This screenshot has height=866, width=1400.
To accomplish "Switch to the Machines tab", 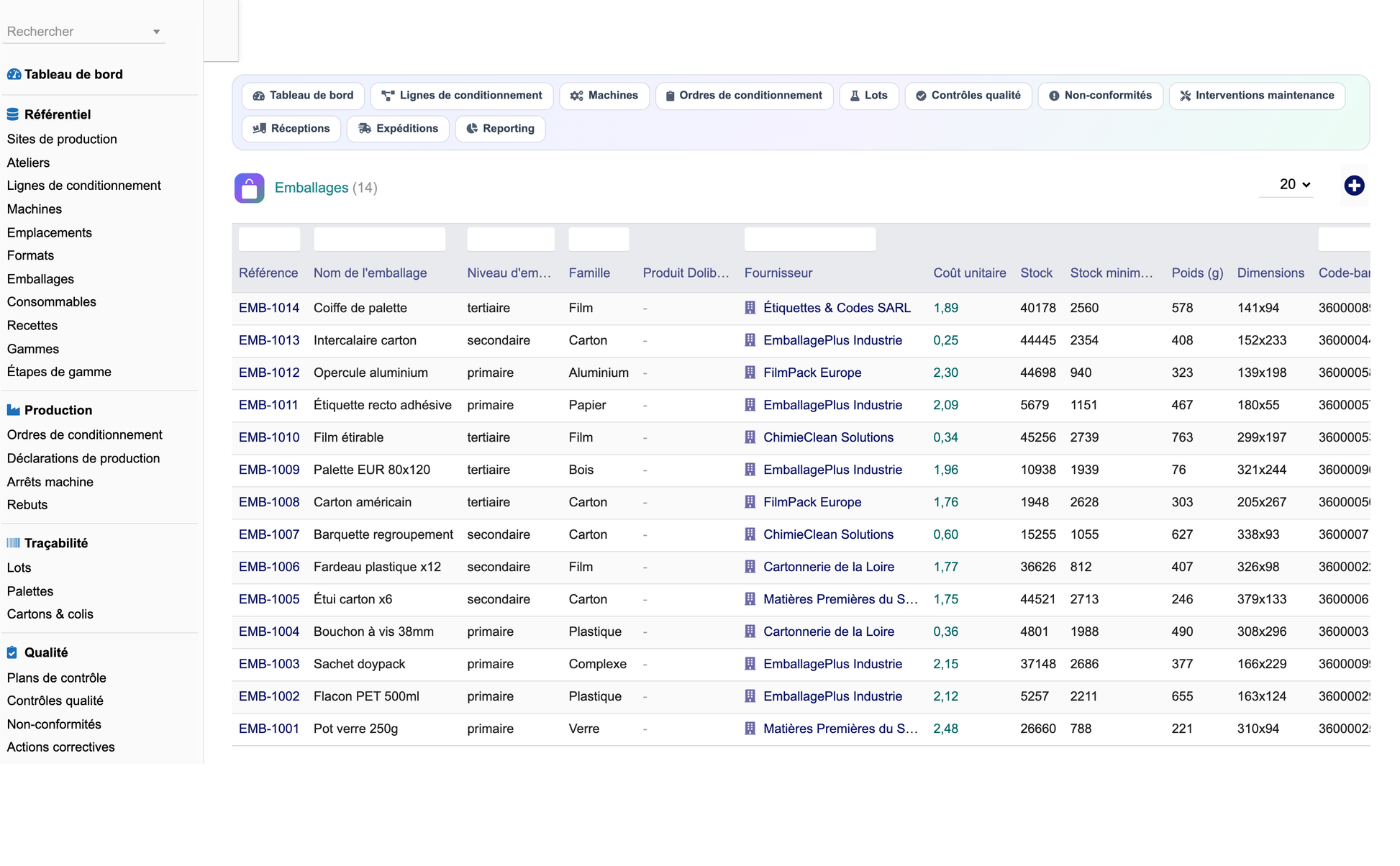I will click(604, 96).
